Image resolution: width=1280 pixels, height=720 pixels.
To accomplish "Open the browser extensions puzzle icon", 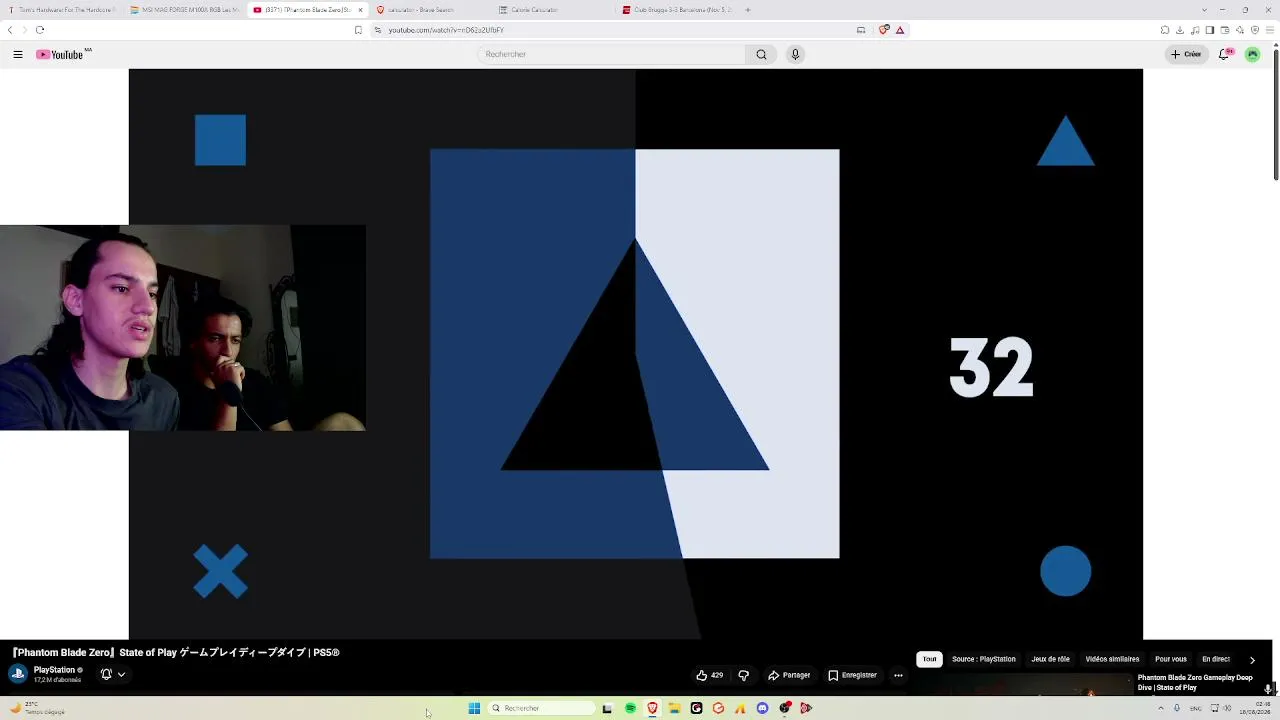I will pyautogui.click(x=1165, y=30).
